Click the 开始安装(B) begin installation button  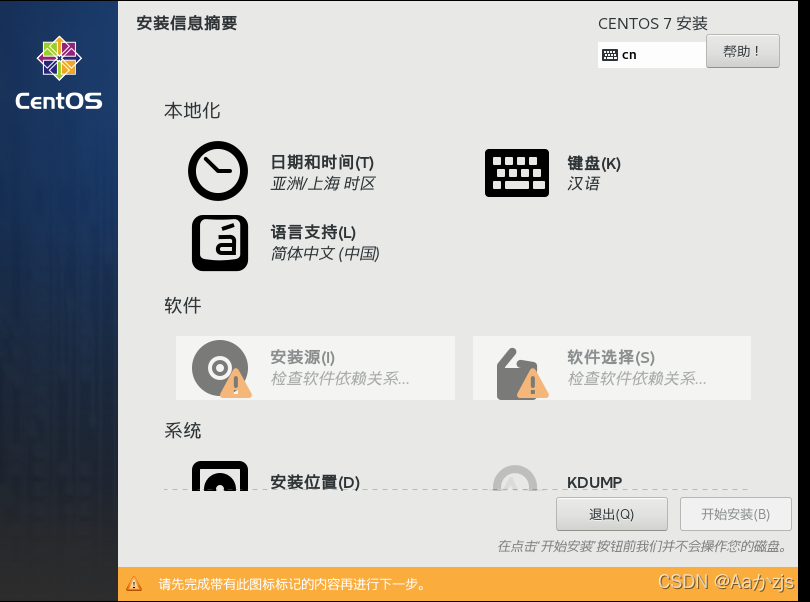pyautogui.click(x=736, y=514)
